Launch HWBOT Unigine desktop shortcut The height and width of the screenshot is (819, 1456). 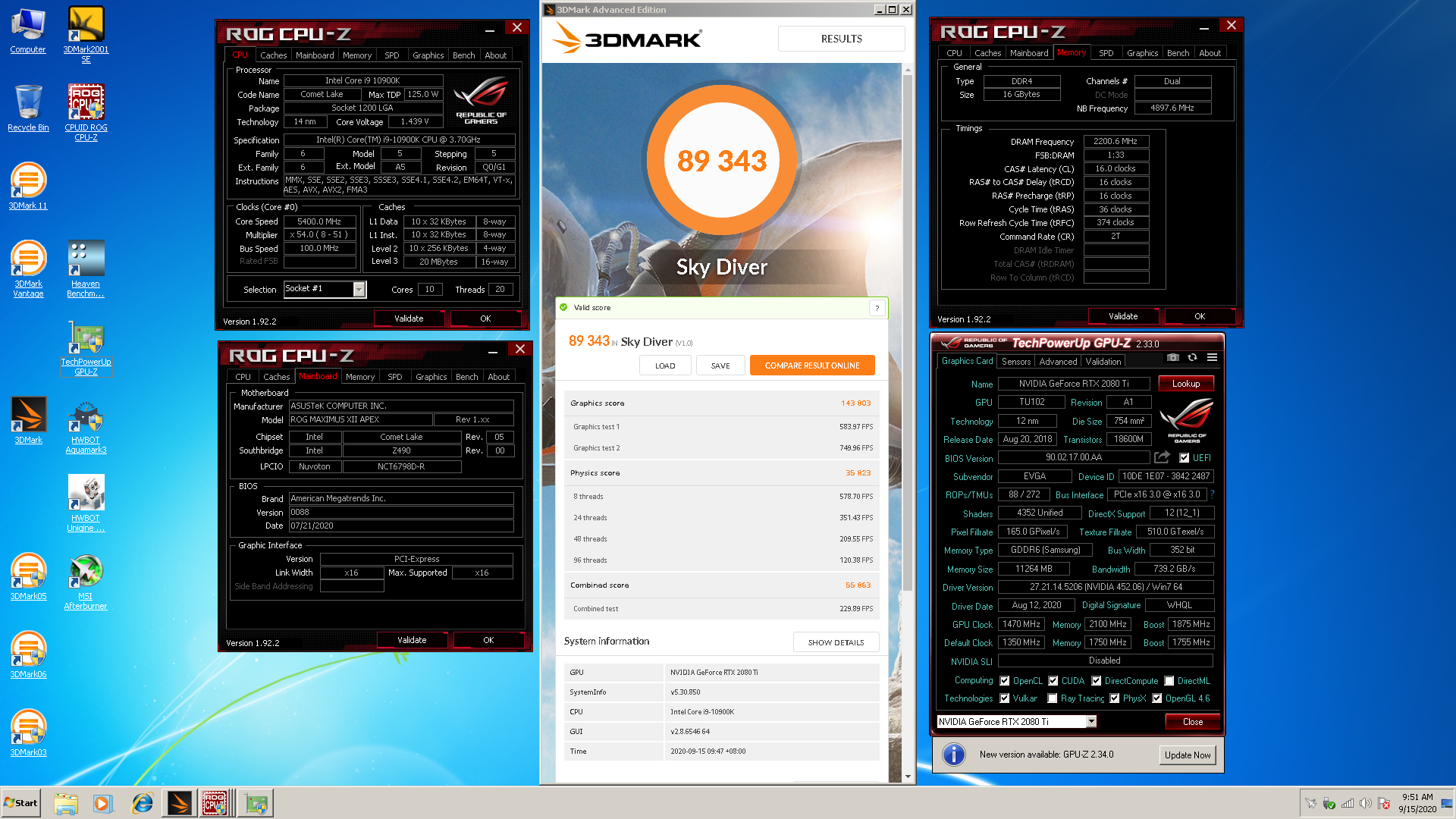click(x=86, y=504)
